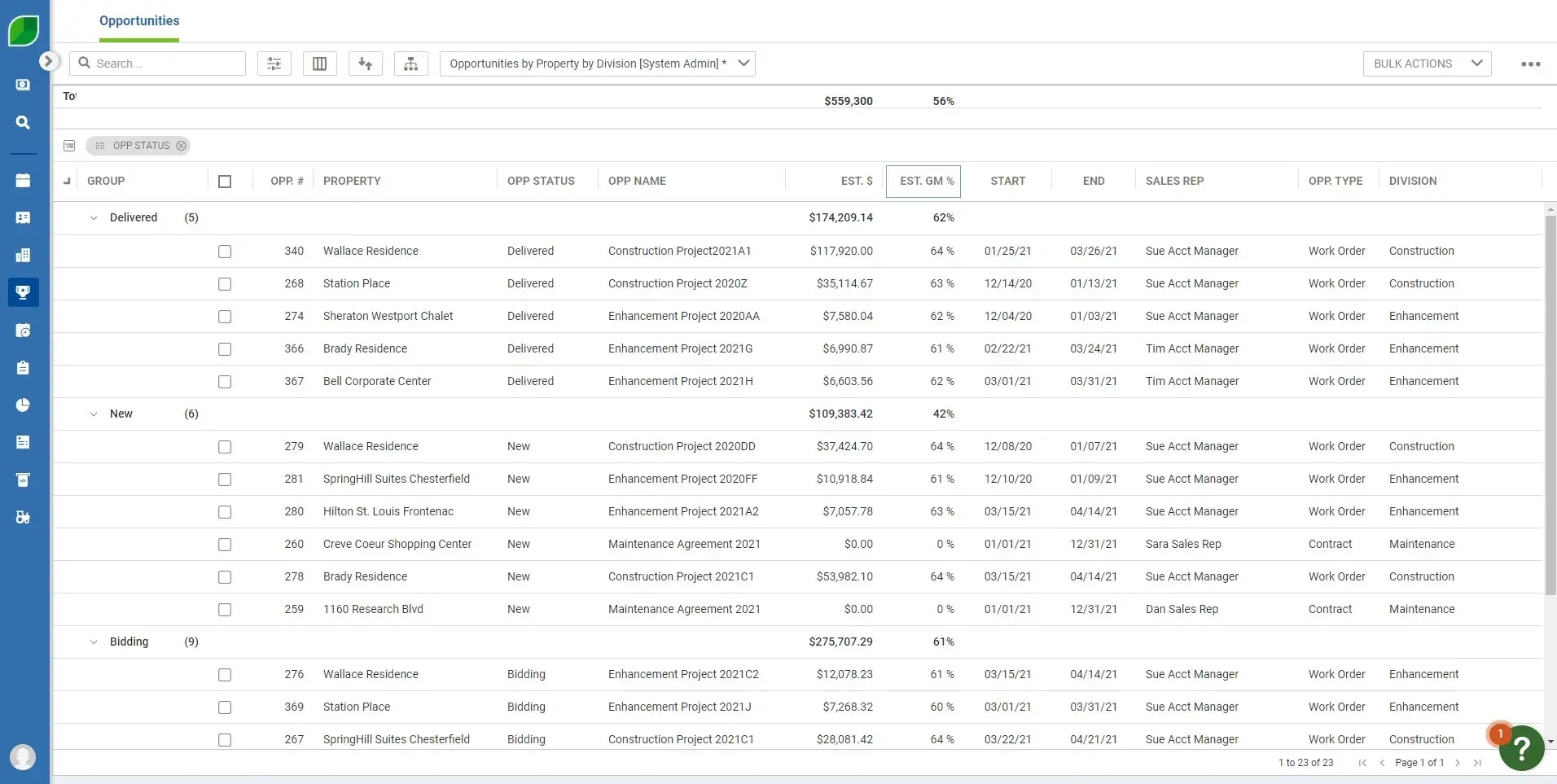Open the filters settings icon
The height and width of the screenshot is (784, 1557).
coord(274,63)
